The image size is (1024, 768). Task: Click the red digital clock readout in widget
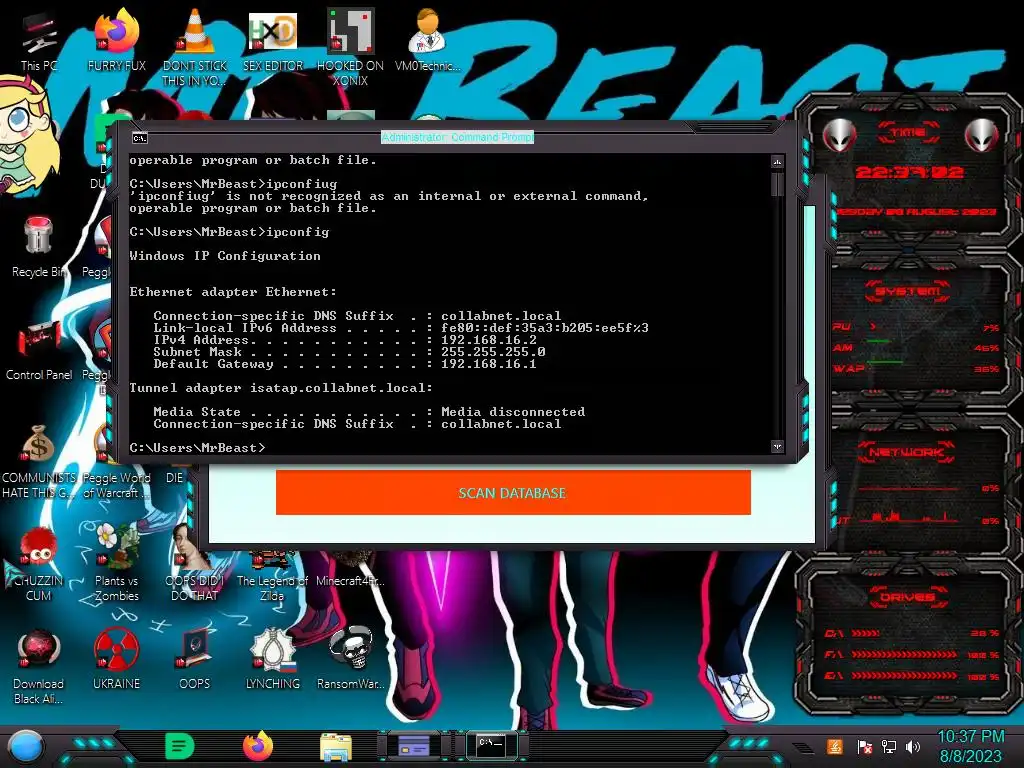[909, 172]
